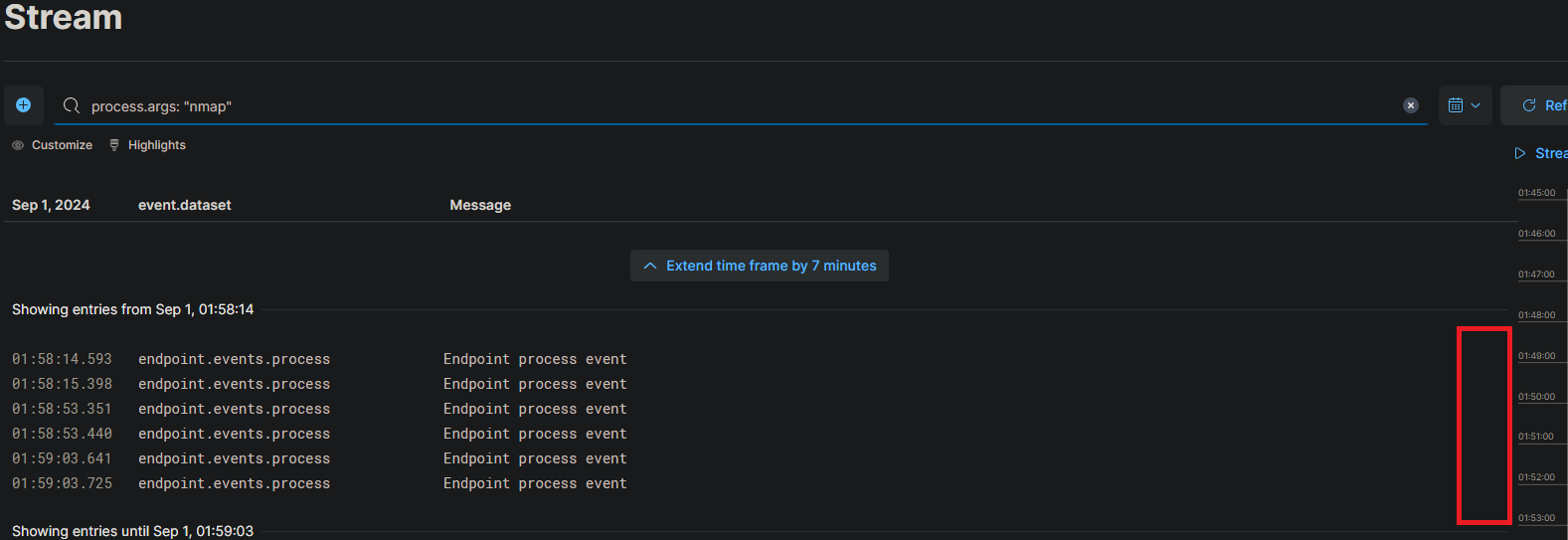
Task: Extend time frame by 7 minutes
Action: [x=760, y=266]
